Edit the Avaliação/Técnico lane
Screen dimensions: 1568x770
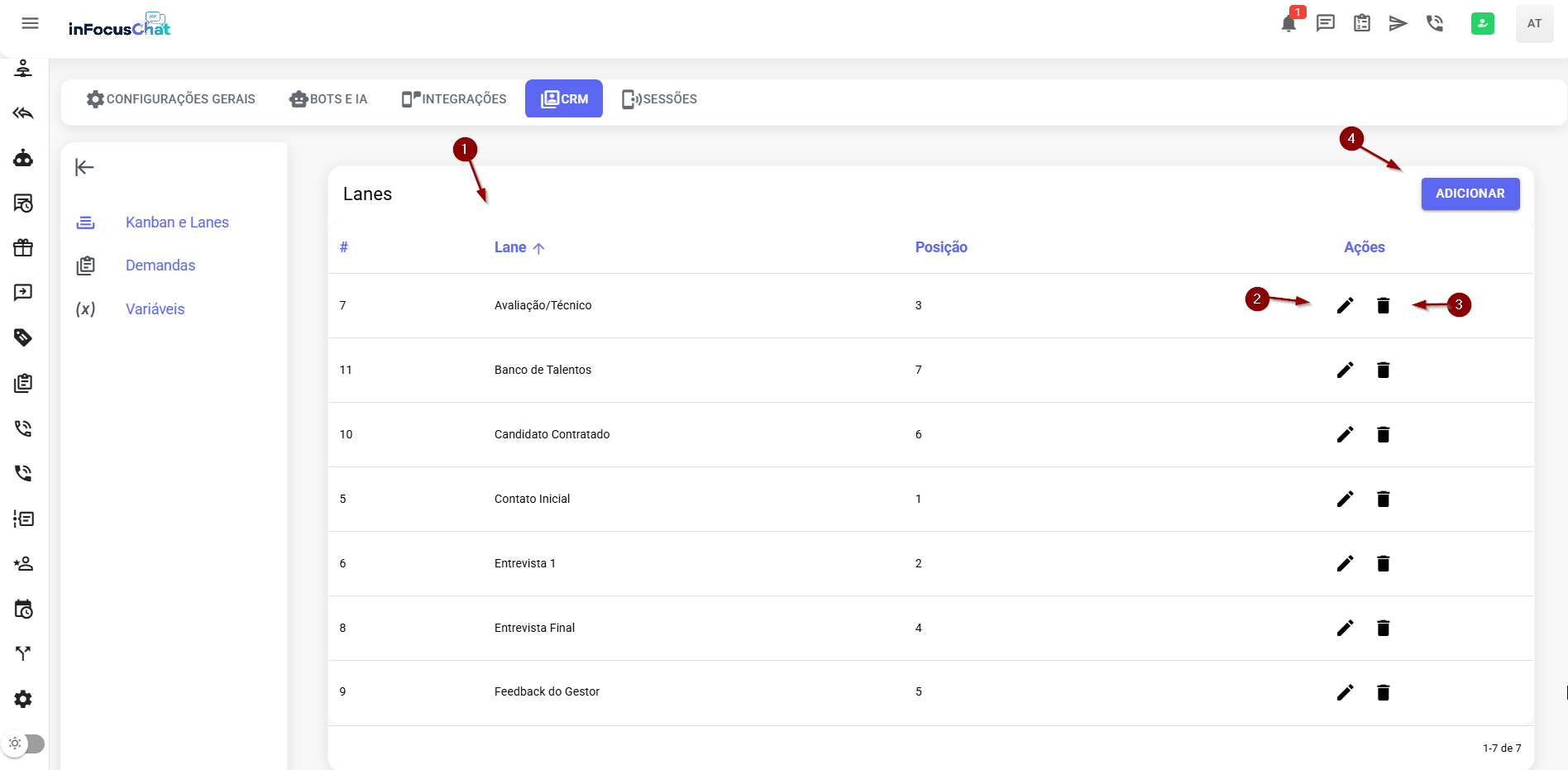pos(1345,305)
